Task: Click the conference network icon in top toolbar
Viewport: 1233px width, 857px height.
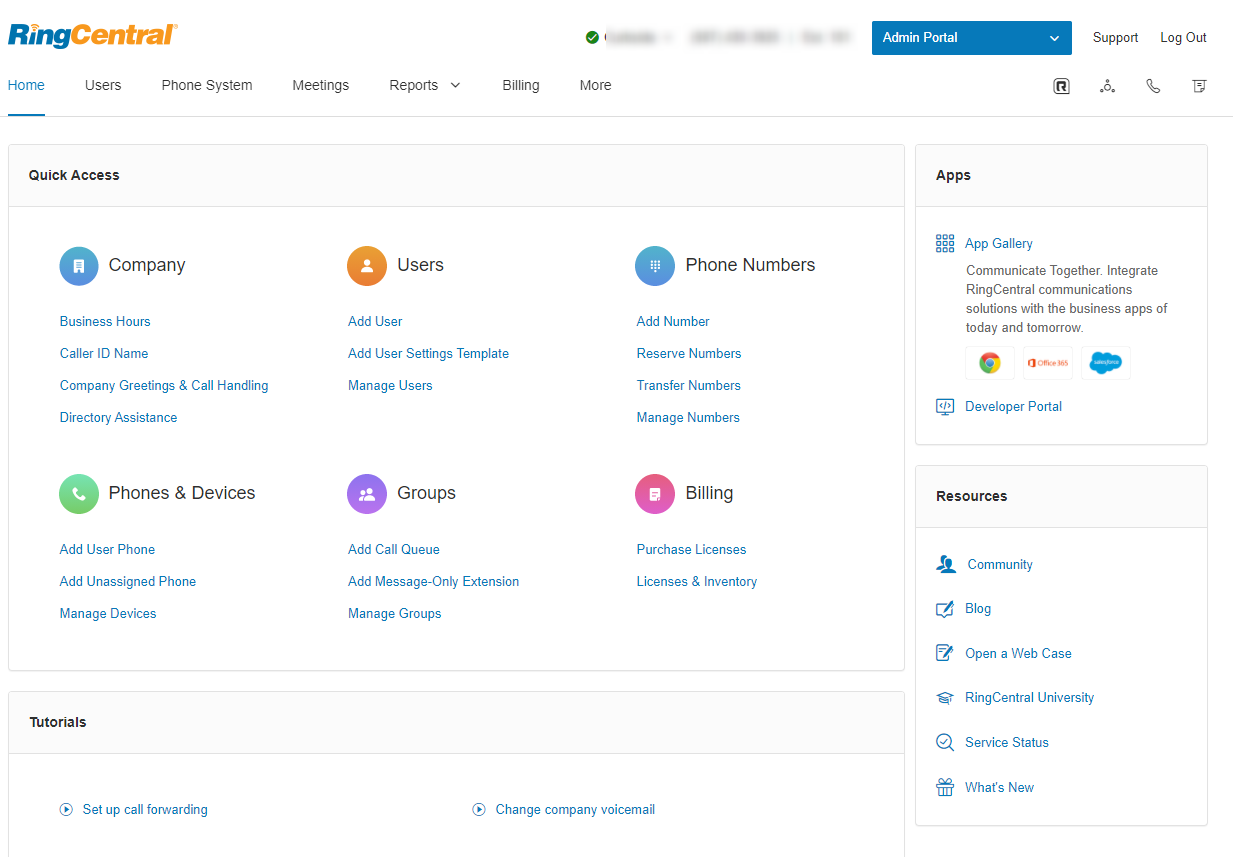Action: [1107, 86]
